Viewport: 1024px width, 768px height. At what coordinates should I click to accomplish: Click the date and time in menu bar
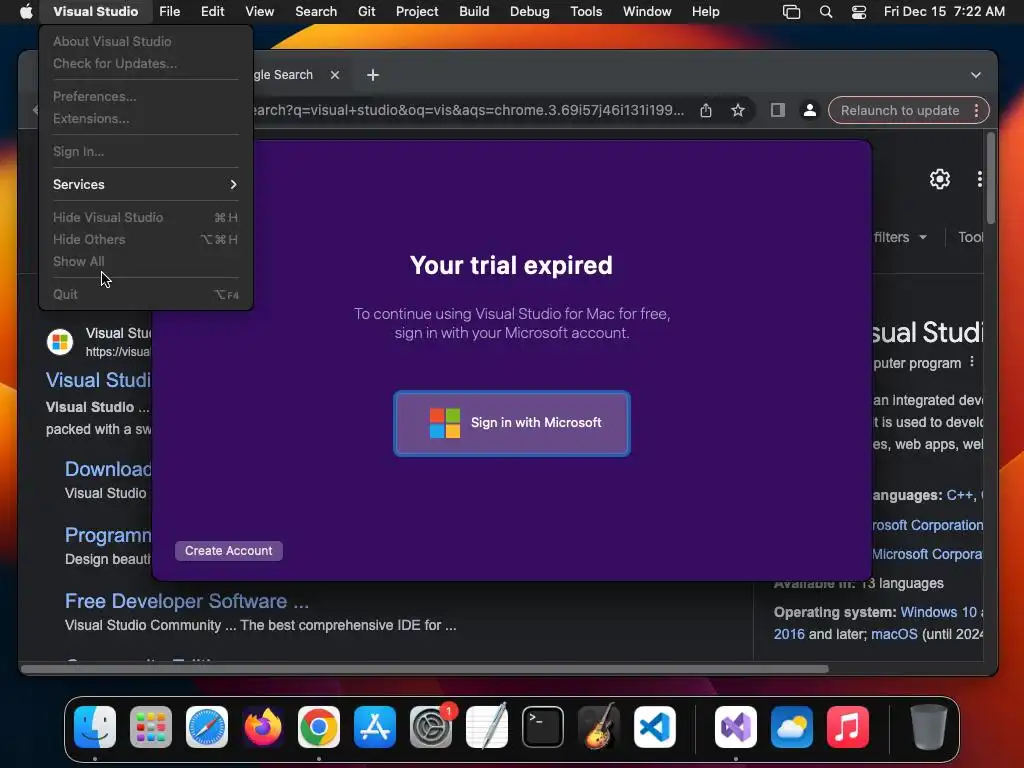944,11
